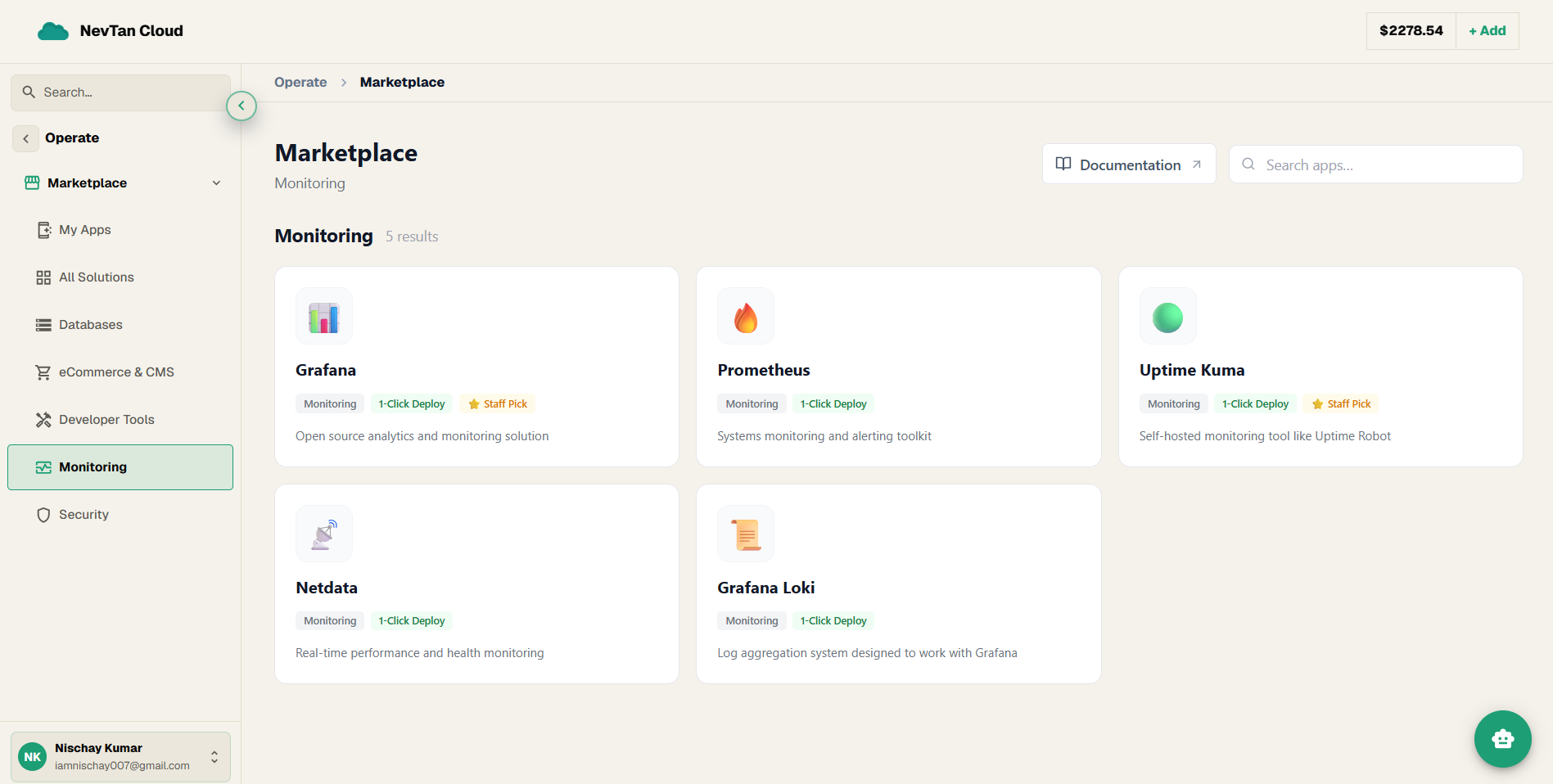Open the Prometheus app title

pos(764,371)
